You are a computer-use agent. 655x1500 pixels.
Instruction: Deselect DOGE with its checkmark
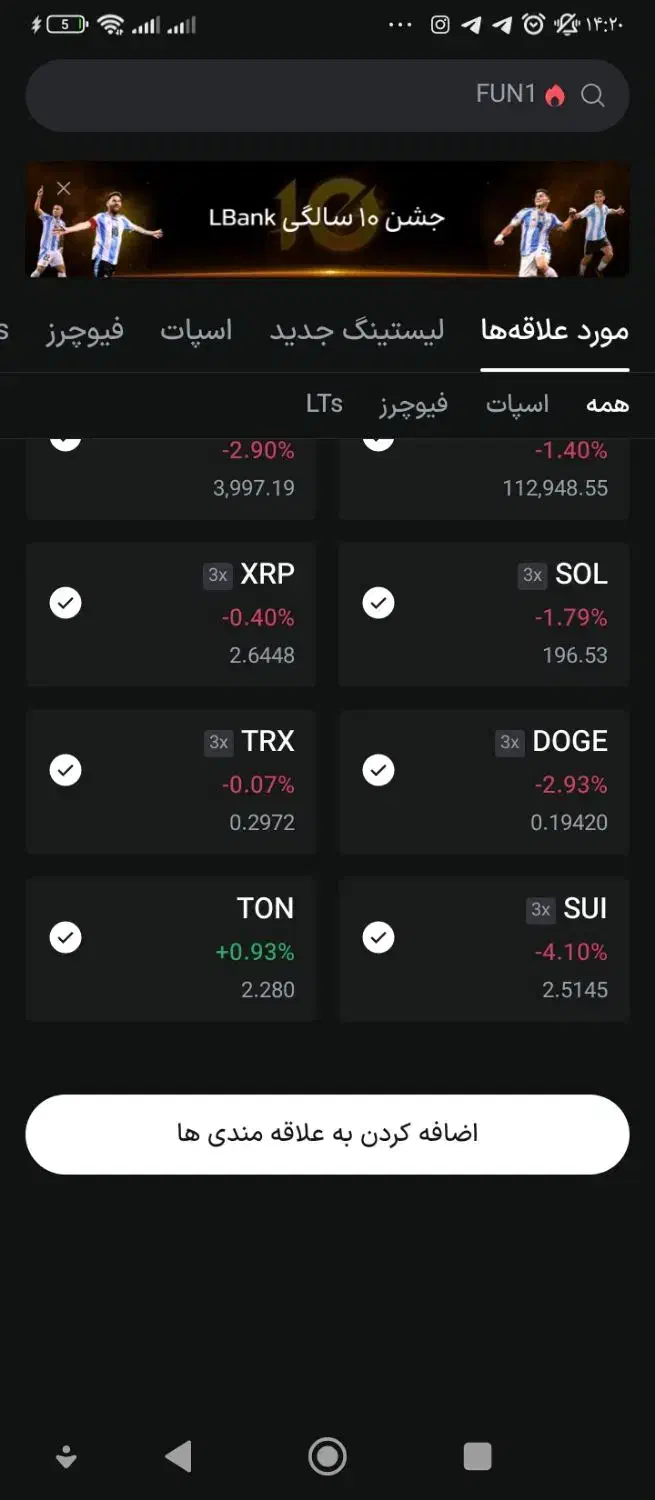click(x=378, y=770)
